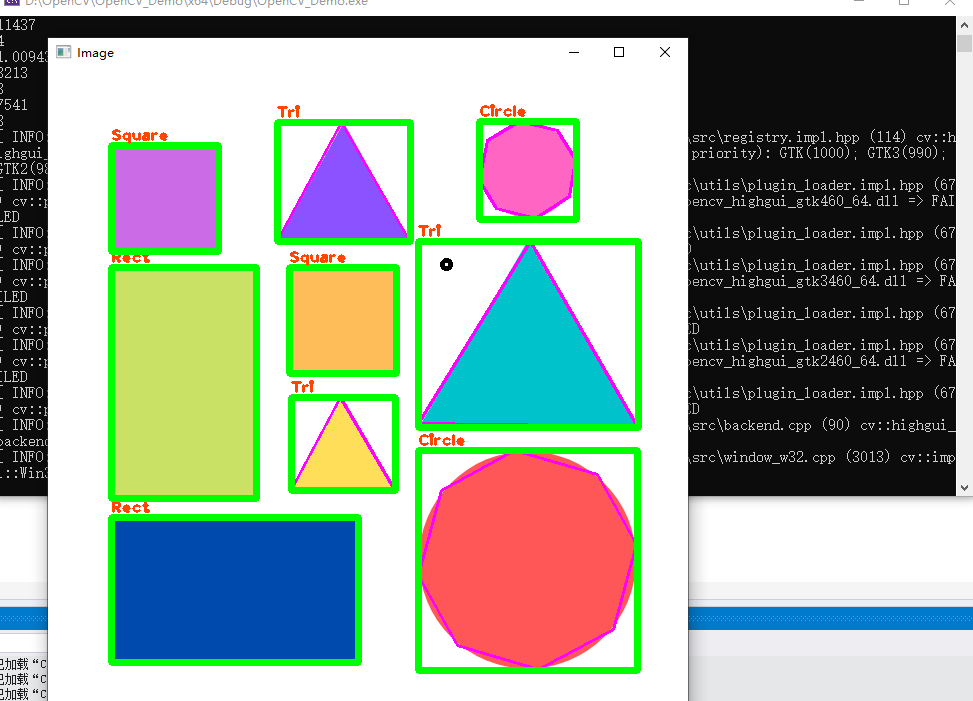Screen dimensions: 973x701
Task: Click the console scrollbar thumb
Action: [x=964, y=43]
